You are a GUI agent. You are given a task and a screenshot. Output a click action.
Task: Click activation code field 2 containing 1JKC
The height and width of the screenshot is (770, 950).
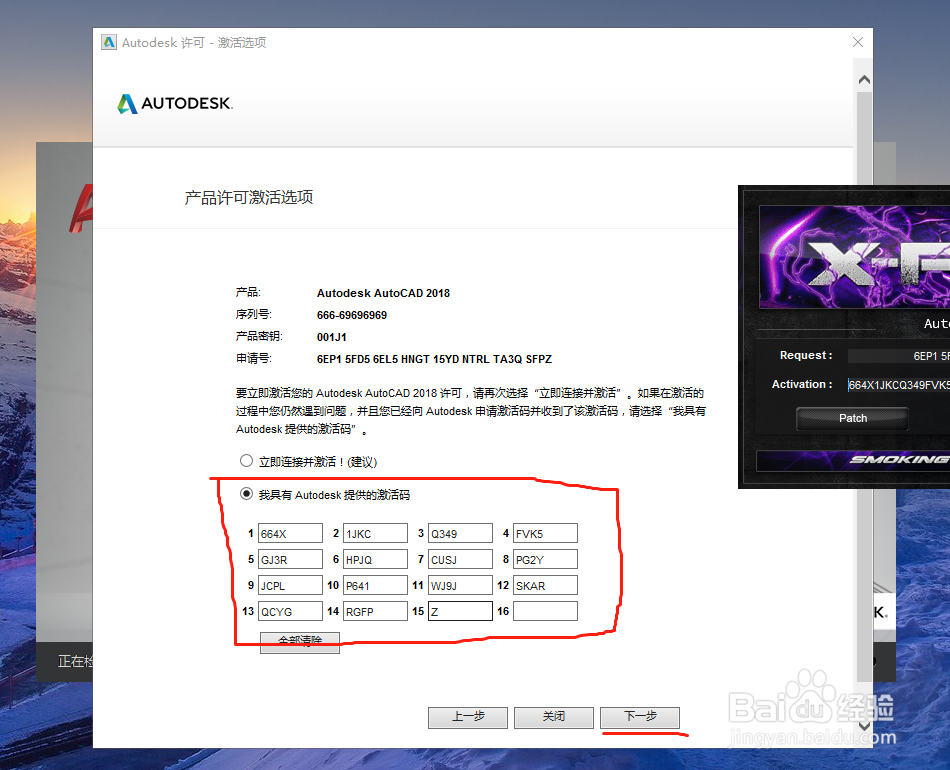(375, 533)
